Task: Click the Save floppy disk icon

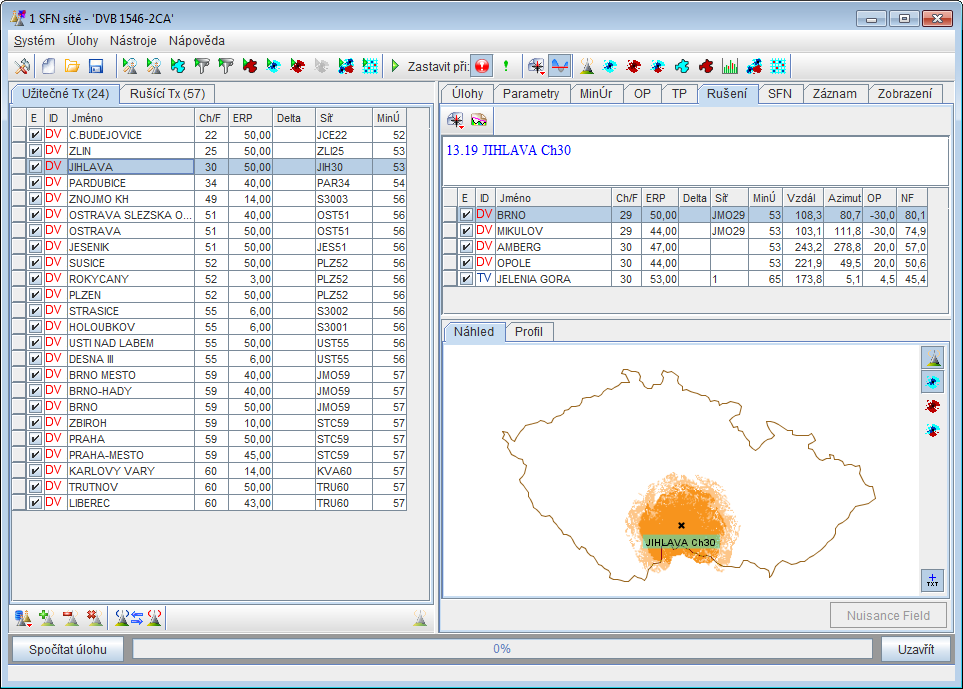Action: coord(97,66)
